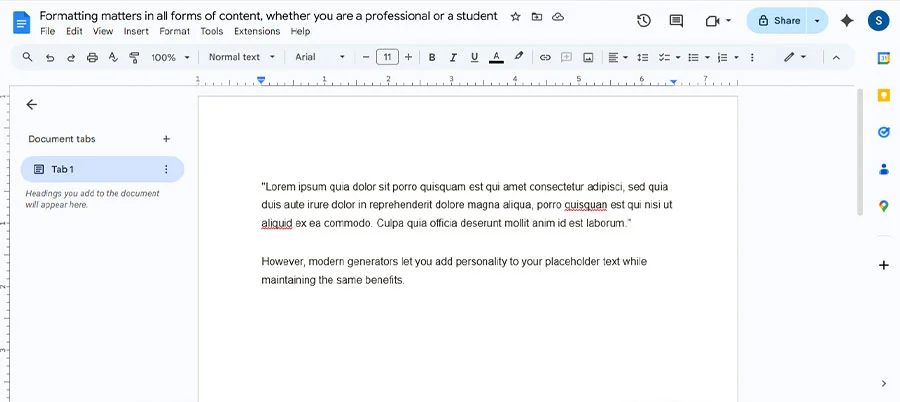Open the editing mode pencil dropdown
Image resolution: width=900 pixels, height=402 pixels.
pyautogui.click(x=795, y=57)
